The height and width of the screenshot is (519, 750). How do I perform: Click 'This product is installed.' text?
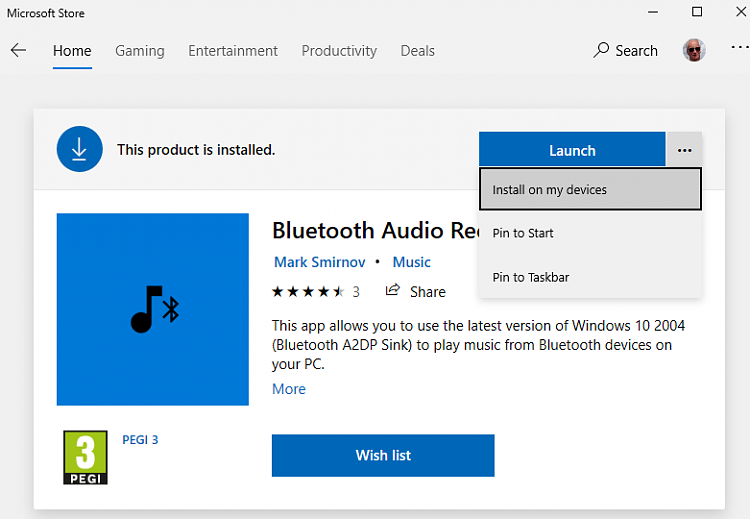pyautogui.click(x=196, y=150)
